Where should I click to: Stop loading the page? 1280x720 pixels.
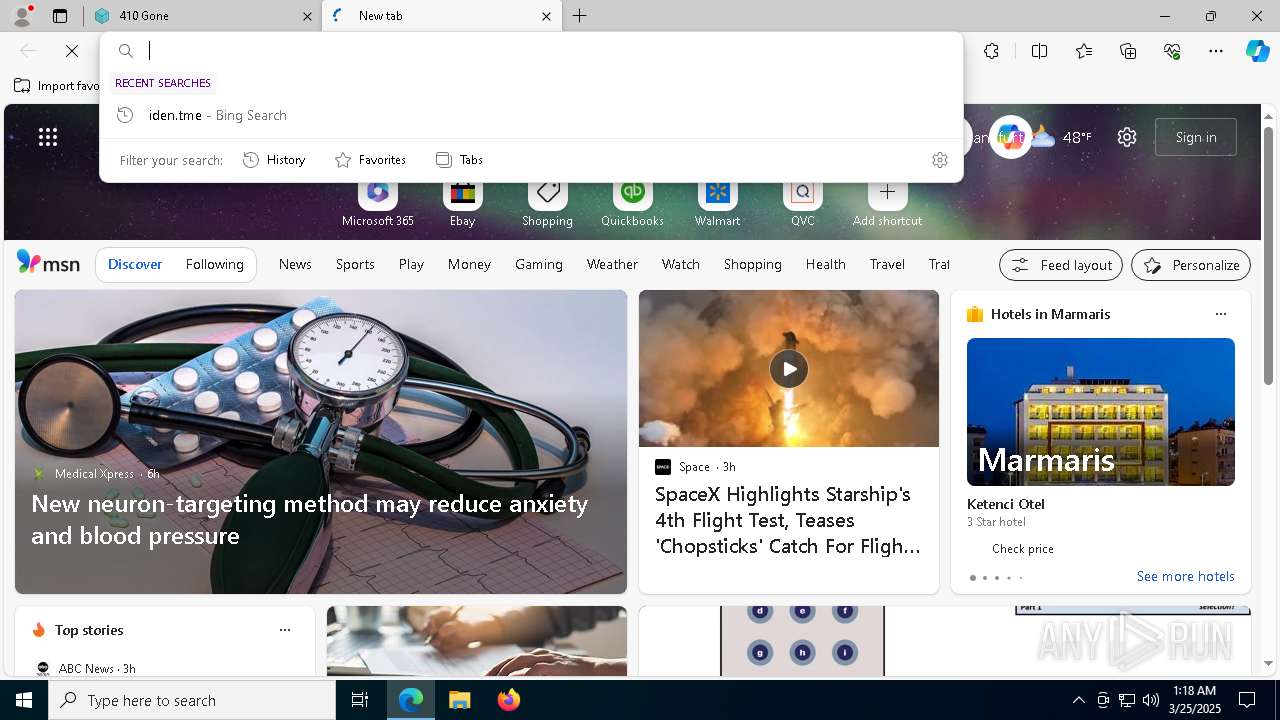point(72,51)
